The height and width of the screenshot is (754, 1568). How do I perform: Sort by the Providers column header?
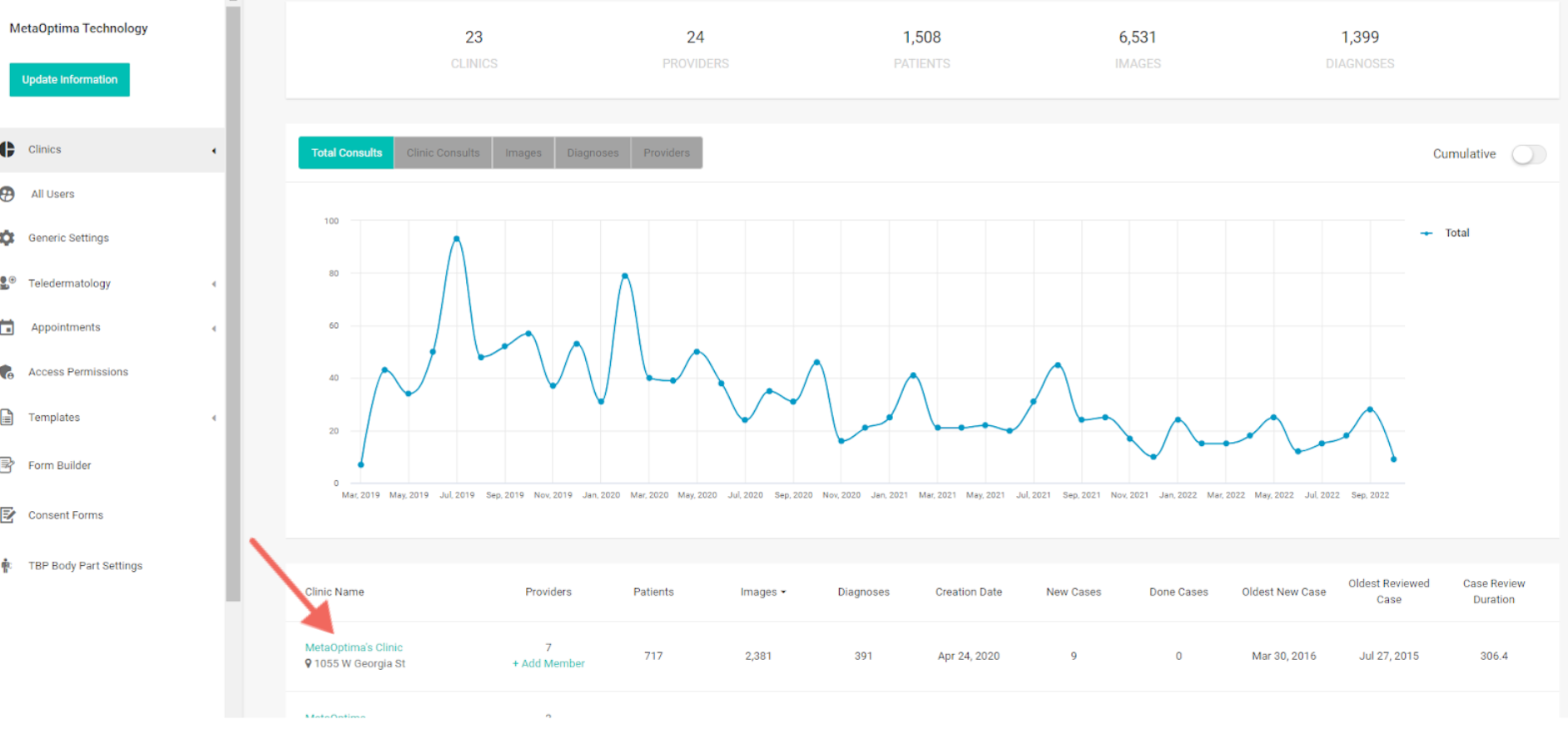pos(548,592)
